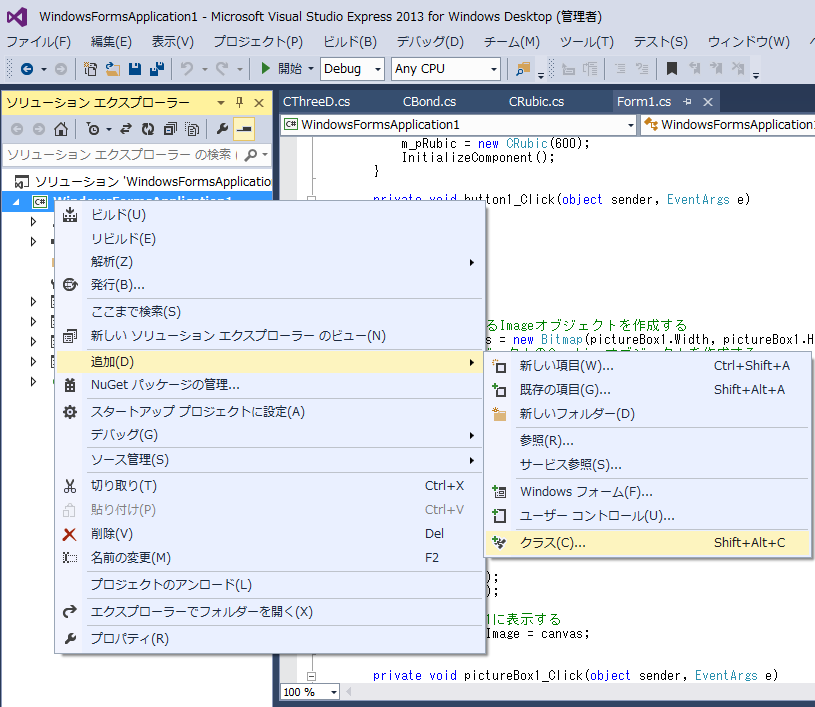Open the デバッグ(D) menu in menu bar

[430, 42]
